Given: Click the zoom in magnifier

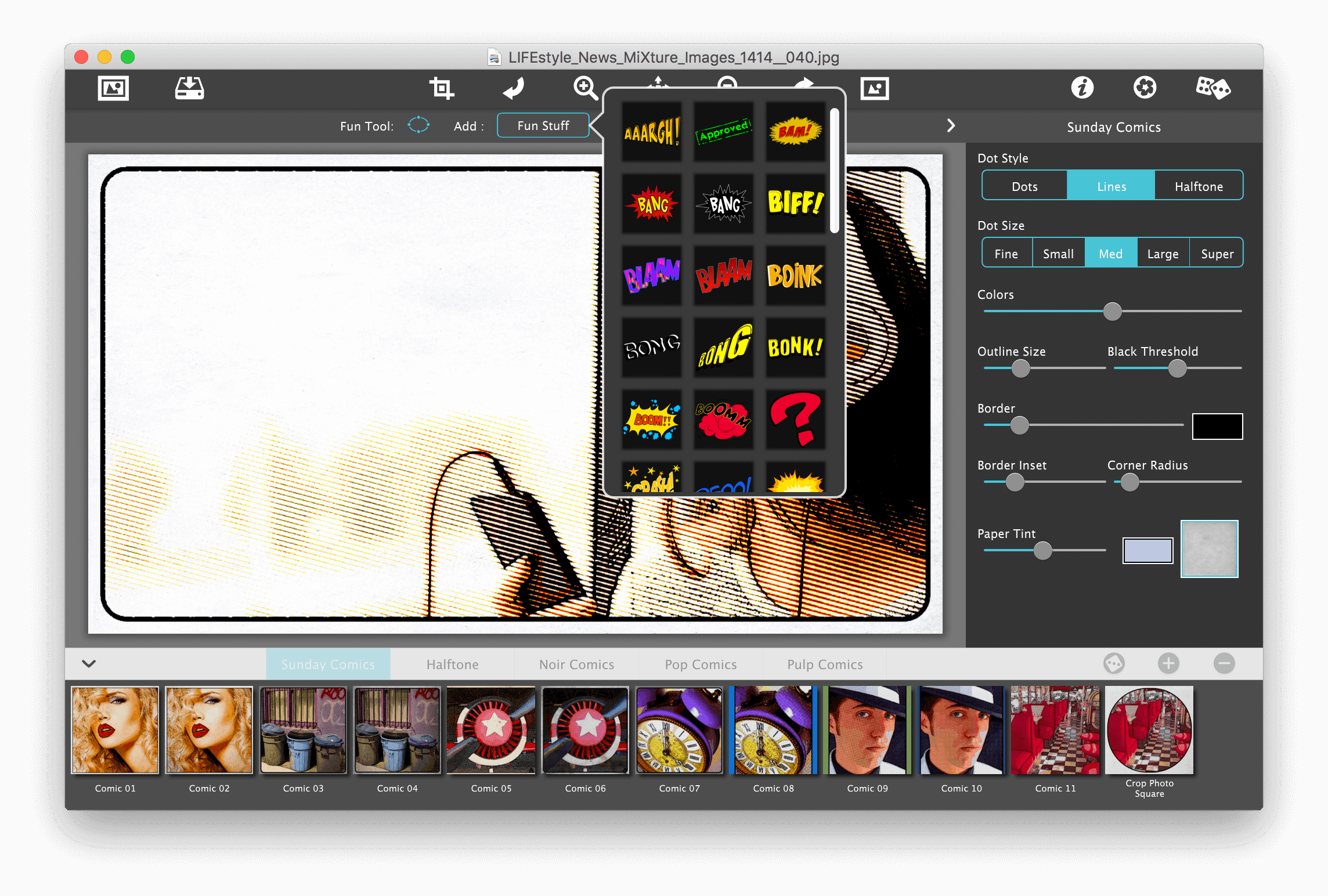Looking at the screenshot, I should click(x=585, y=88).
